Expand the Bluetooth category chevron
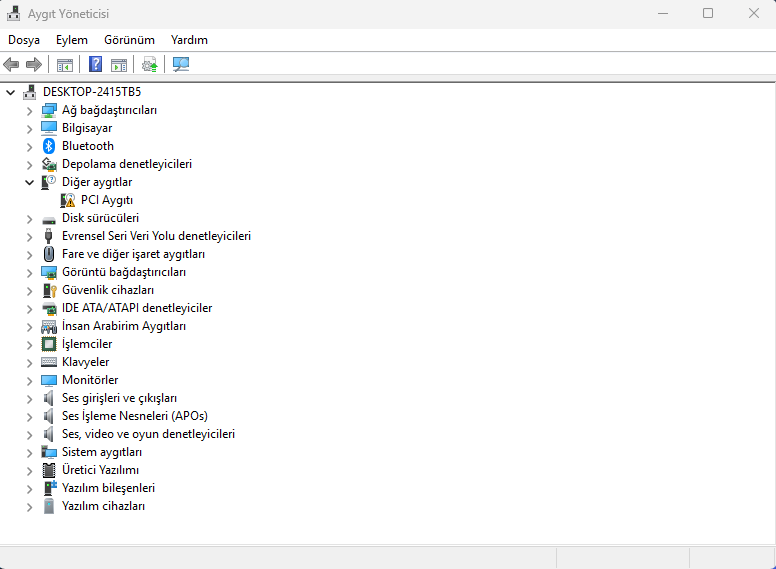776x569 pixels. click(x=30, y=147)
